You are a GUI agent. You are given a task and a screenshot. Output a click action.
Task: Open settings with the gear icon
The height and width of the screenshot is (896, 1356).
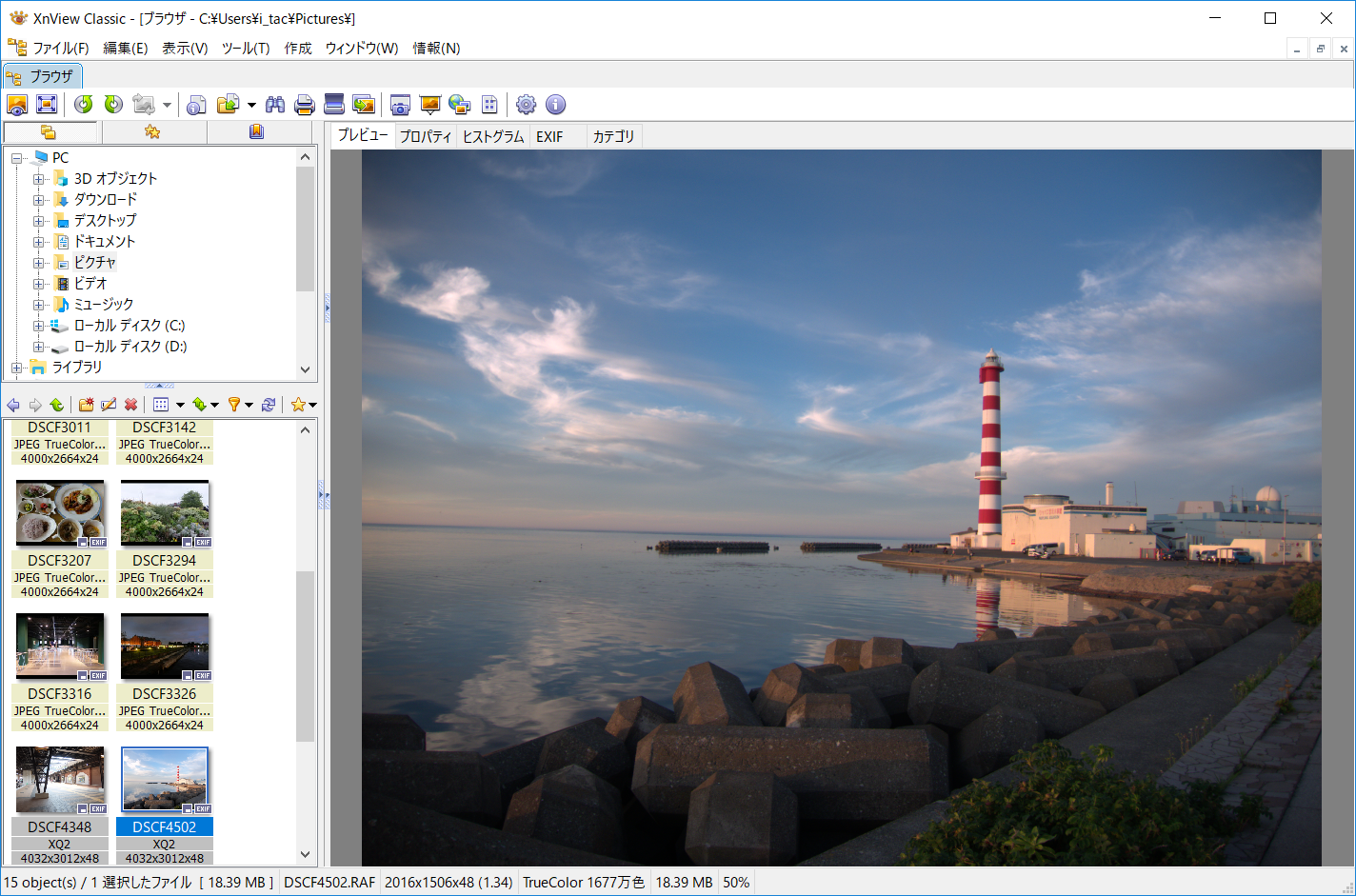(x=527, y=105)
